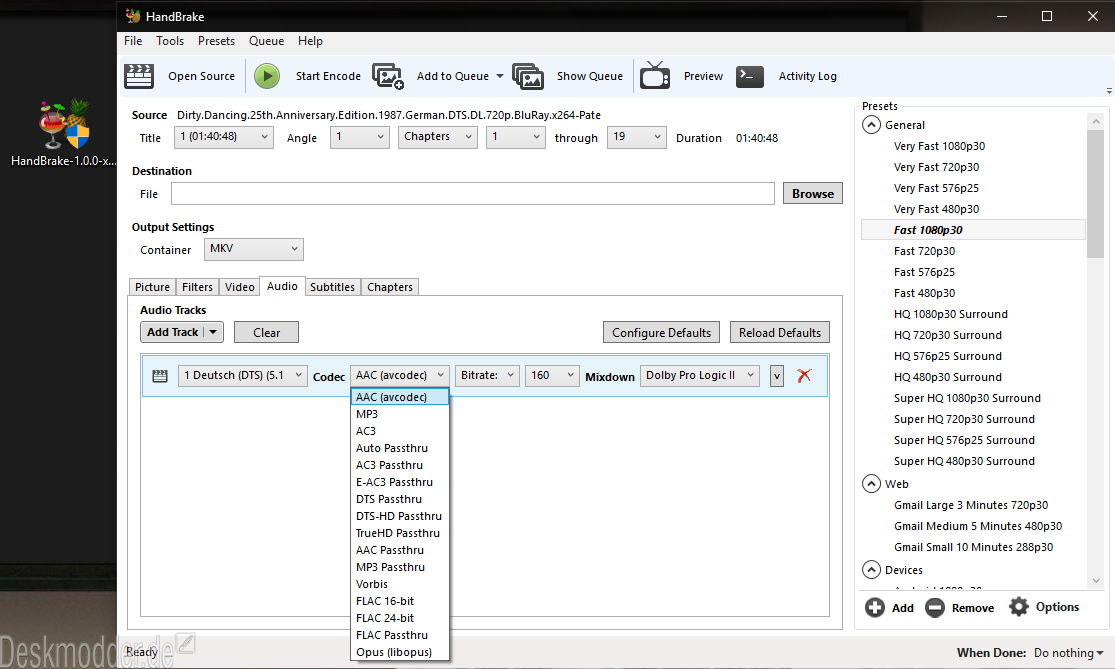Click the Browse button
The width and height of the screenshot is (1115, 669).
pyautogui.click(x=813, y=193)
